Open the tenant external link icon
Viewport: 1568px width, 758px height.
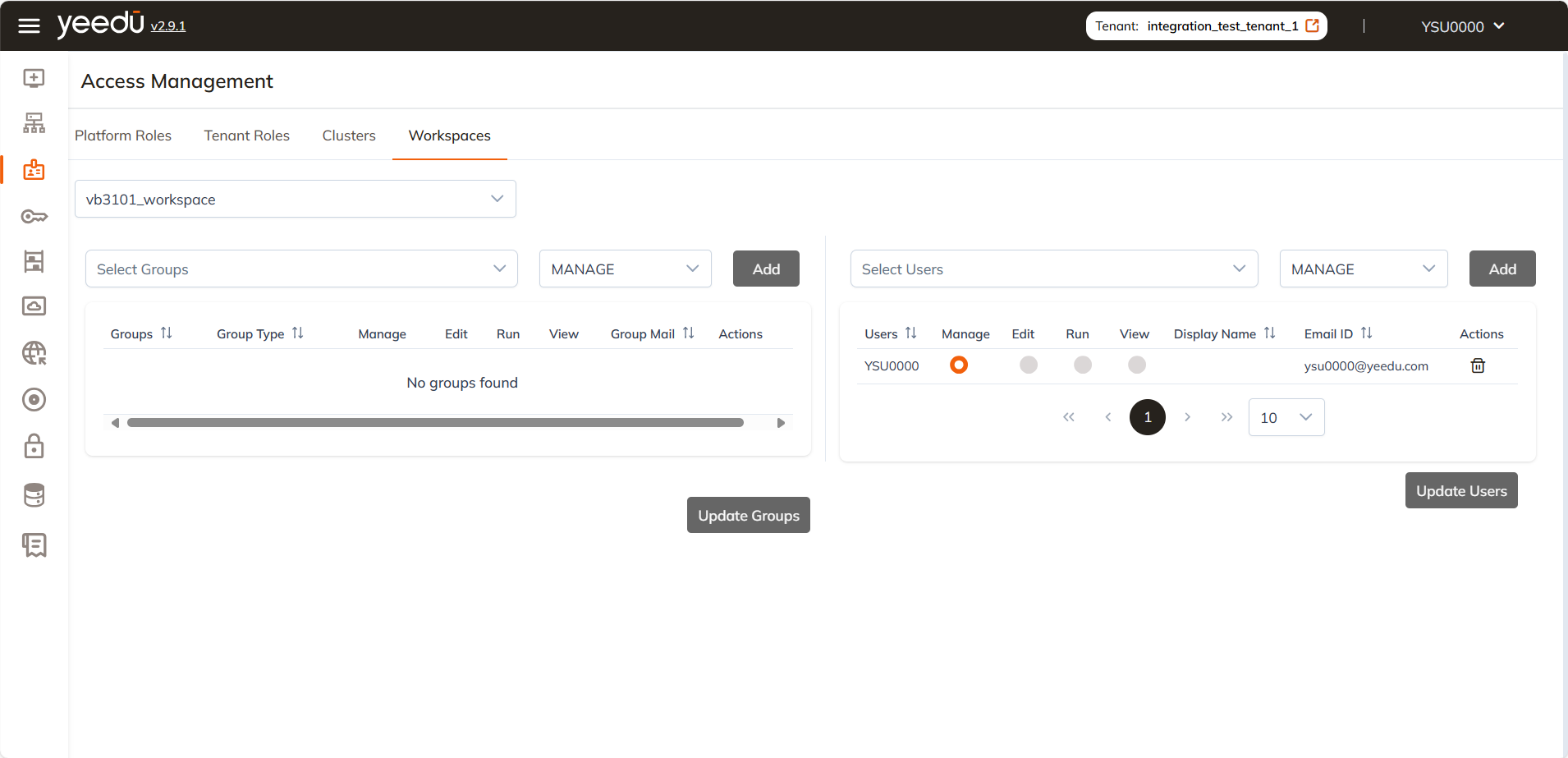[1314, 25]
